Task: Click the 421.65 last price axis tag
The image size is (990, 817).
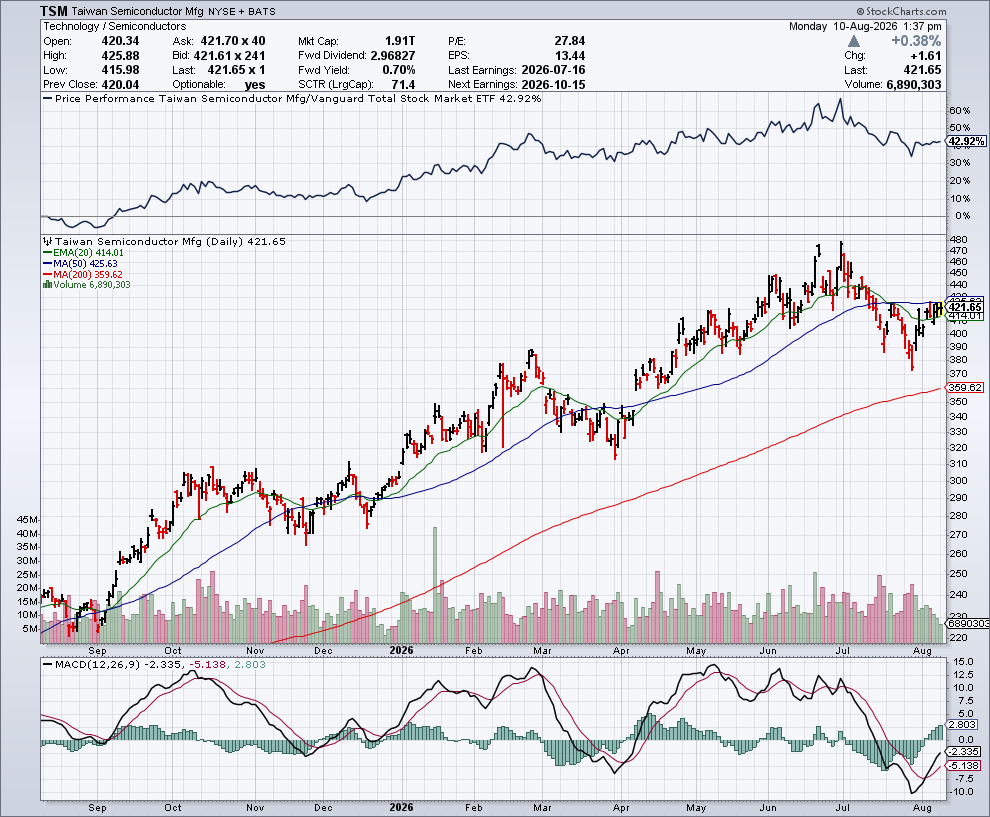Action: point(965,307)
